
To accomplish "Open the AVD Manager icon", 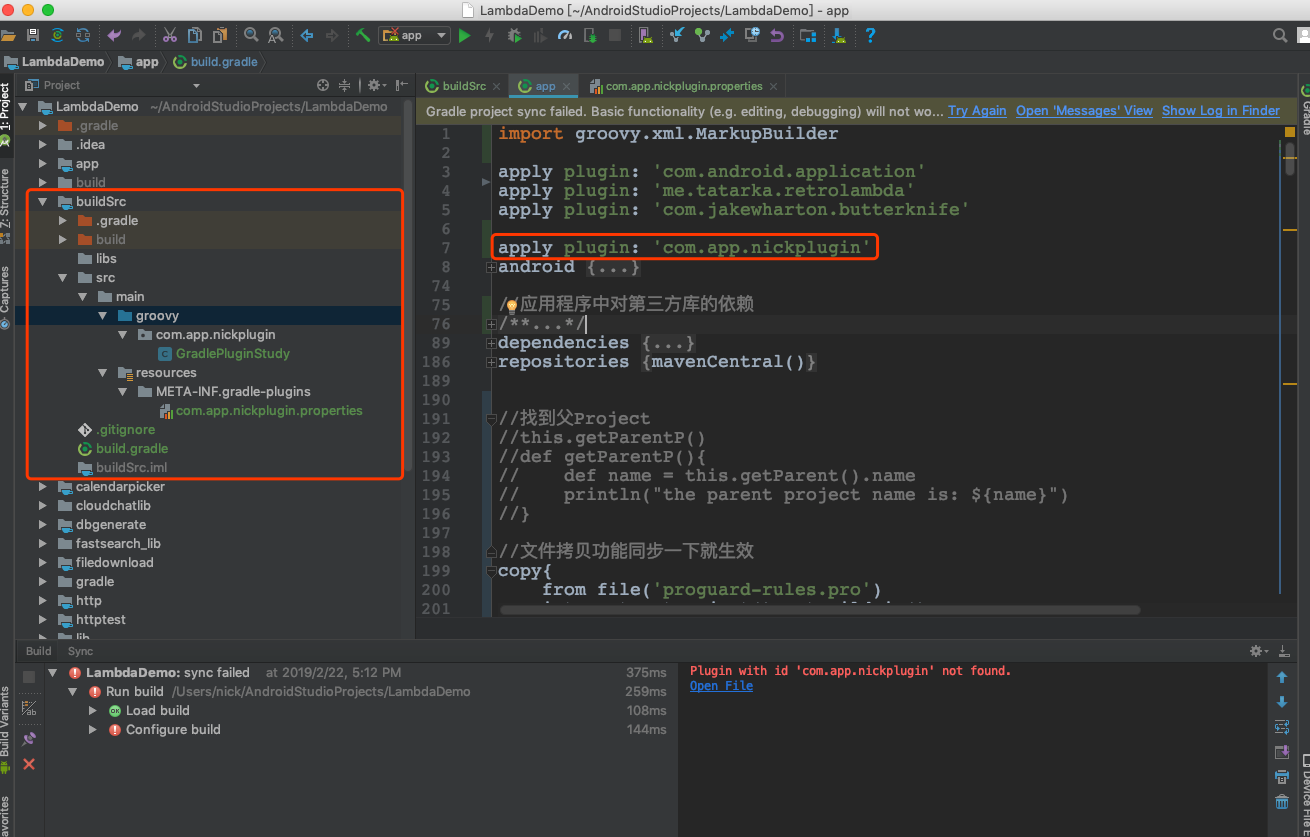I will point(645,35).
